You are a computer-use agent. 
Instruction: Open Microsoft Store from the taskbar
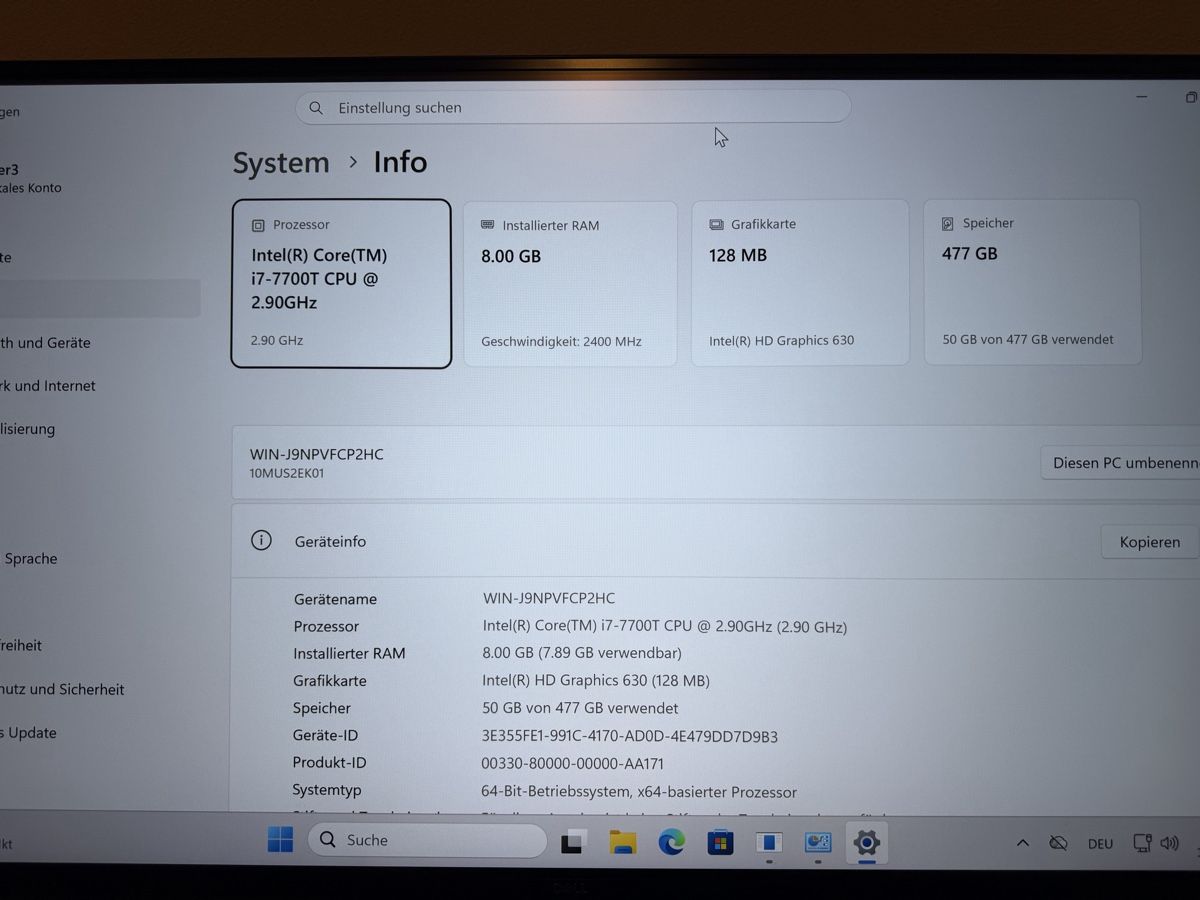tap(720, 842)
